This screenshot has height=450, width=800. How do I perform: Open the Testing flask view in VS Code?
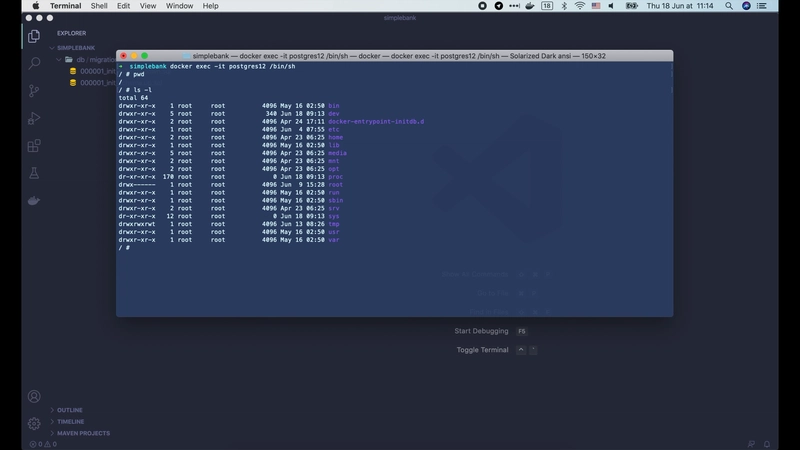(x=34, y=173)
